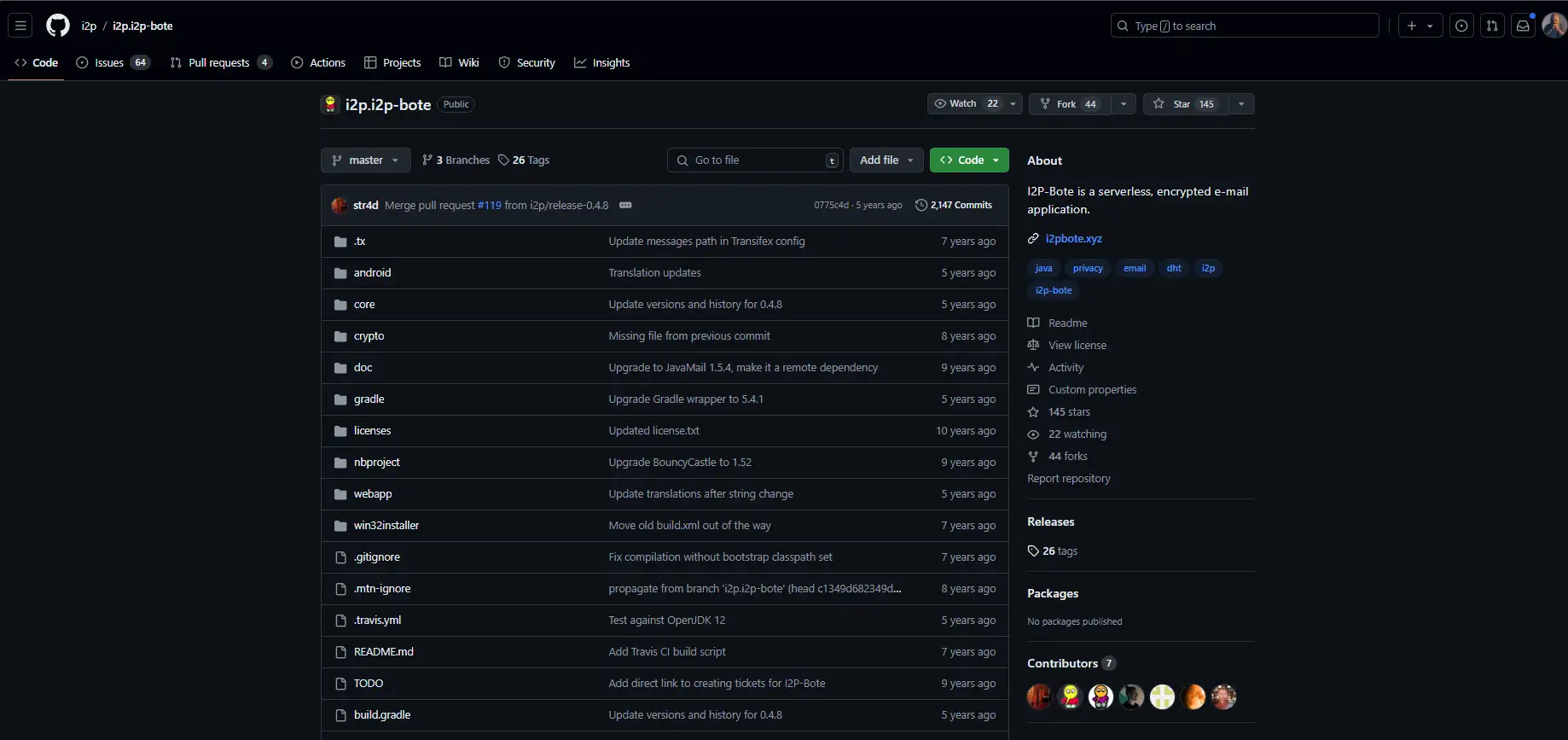The image size is (1568, 740).
Task: Click the license scales icon
Action: click(x=1033, y=345)
